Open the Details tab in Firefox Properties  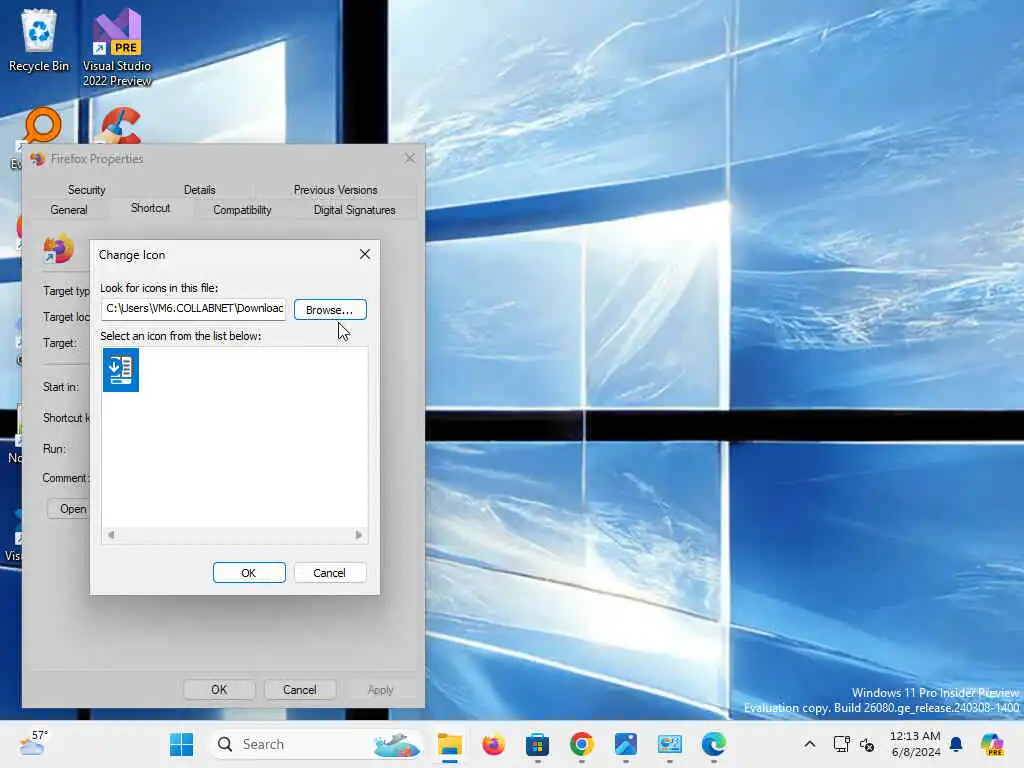click(199, 190)
